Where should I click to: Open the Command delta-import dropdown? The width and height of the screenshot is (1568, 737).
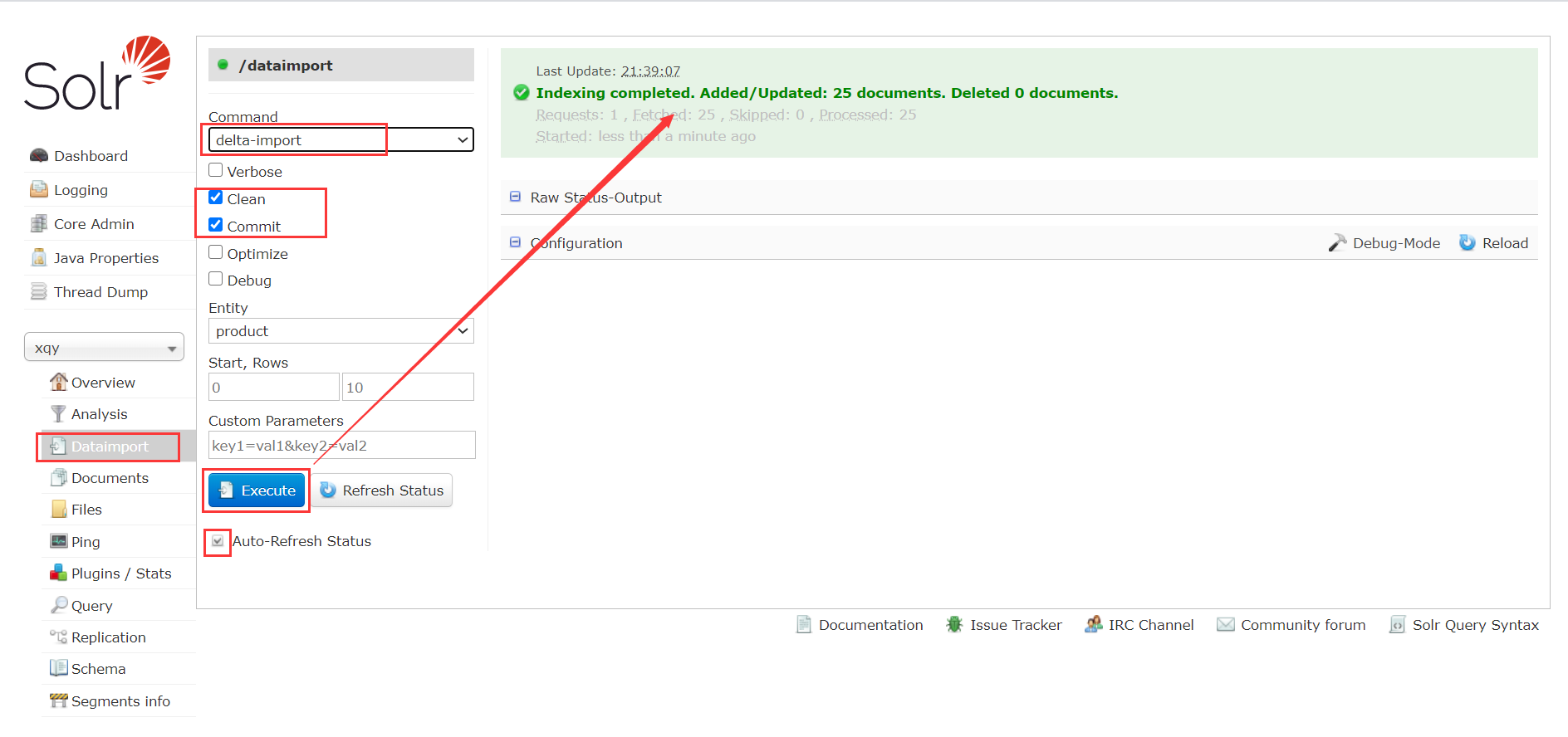(x=341, y=139)
